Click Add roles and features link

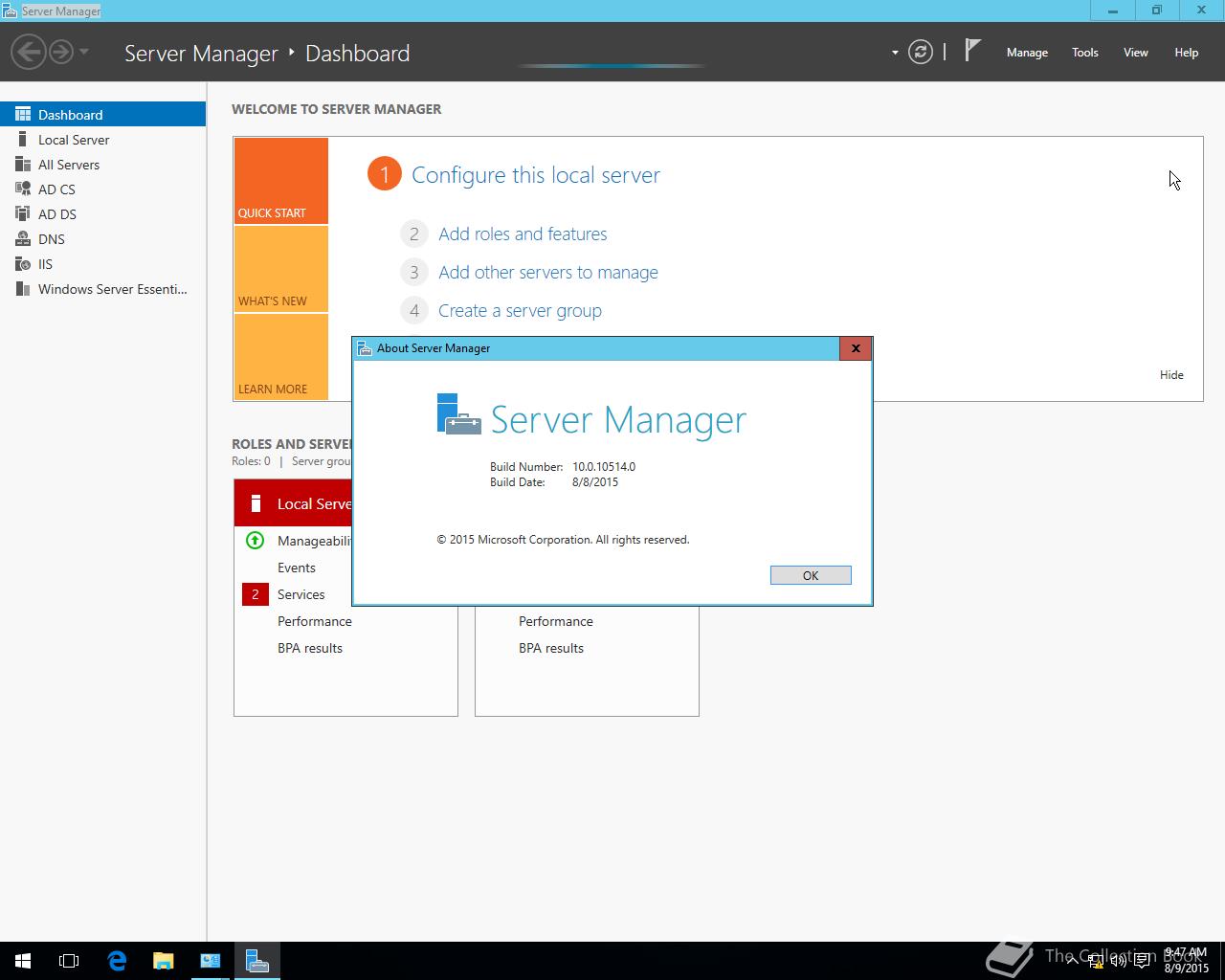coord(523,234)
